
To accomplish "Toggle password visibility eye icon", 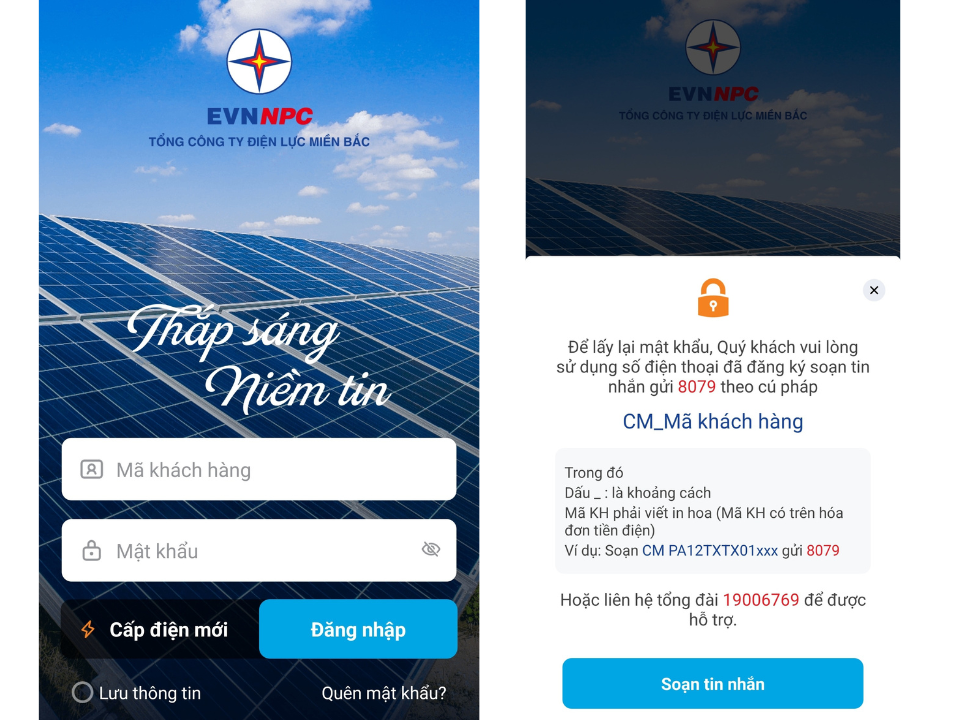I will (431, 549).
